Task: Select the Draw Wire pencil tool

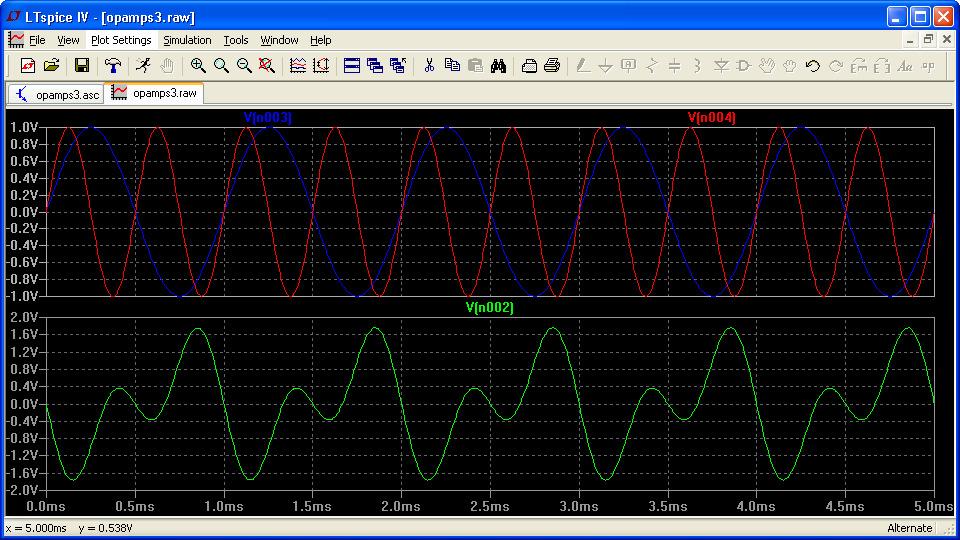Action: [583, 66]
